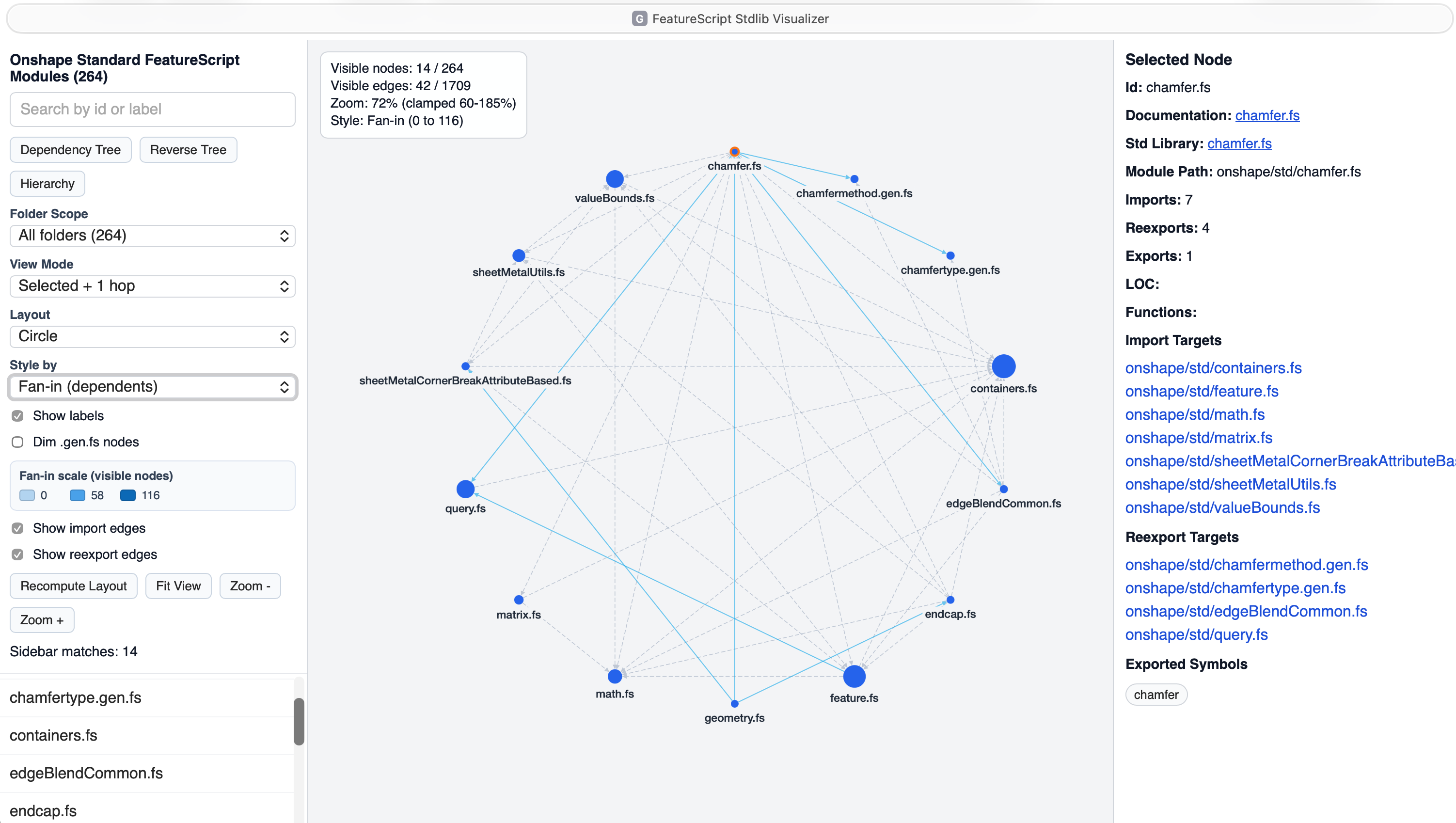This screenshot has width=1456, height=823.
Task: Click the sheetMetalUtils.fs graph node
Action: (x=518, y=255)
